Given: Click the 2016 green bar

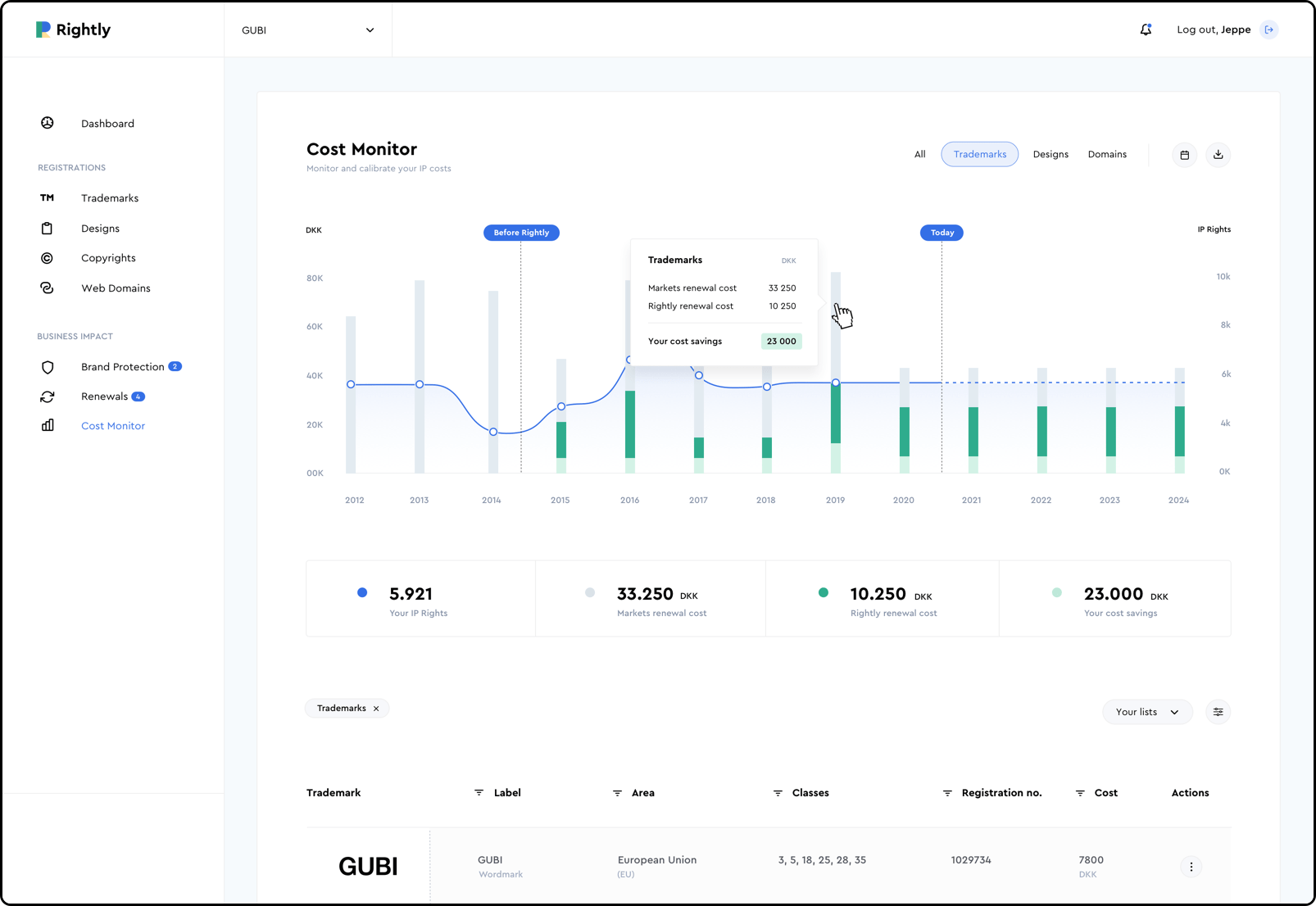Looking at the screenshot, I should pos(630,424).
